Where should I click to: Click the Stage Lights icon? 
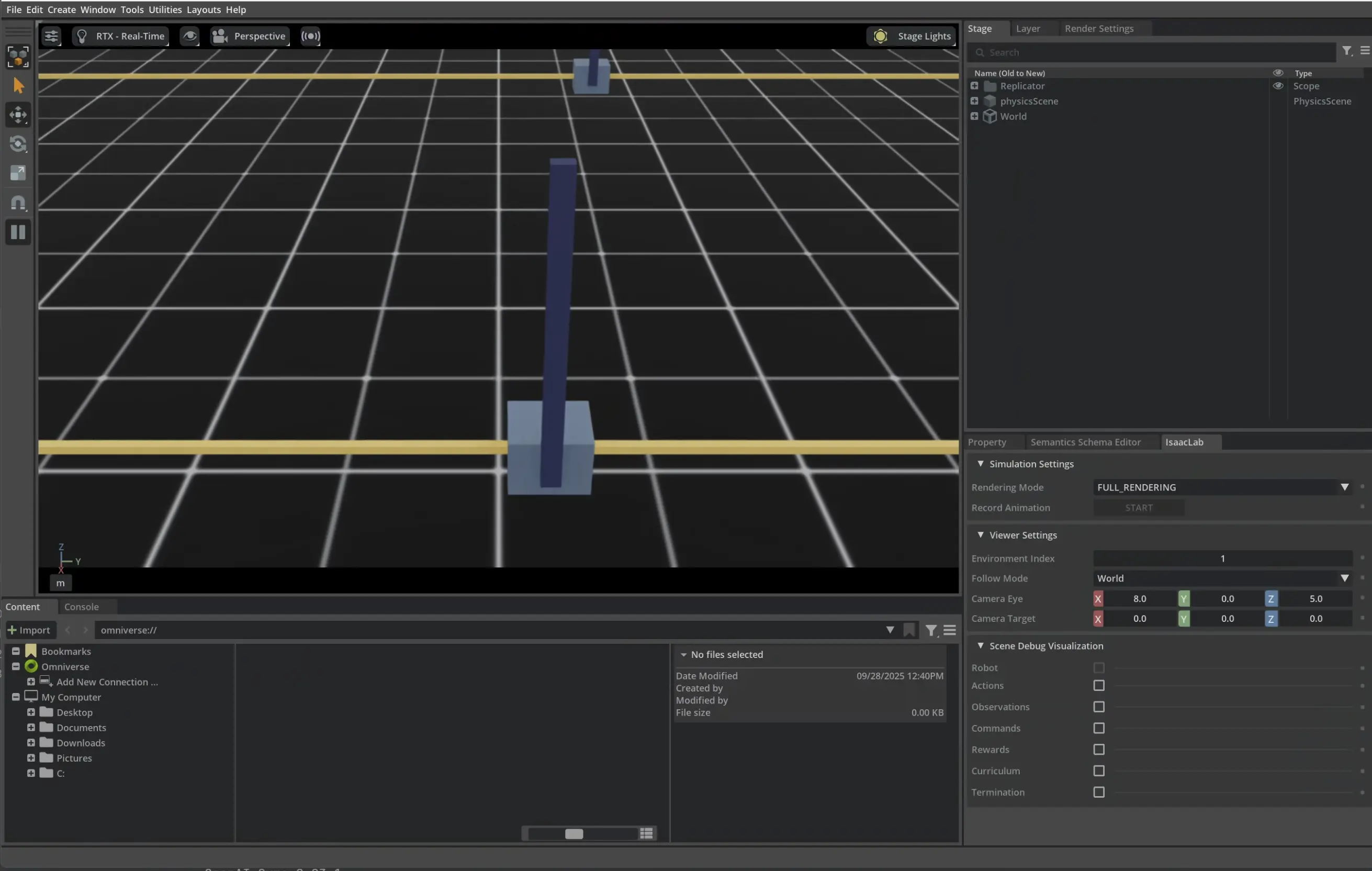[880, 36]
